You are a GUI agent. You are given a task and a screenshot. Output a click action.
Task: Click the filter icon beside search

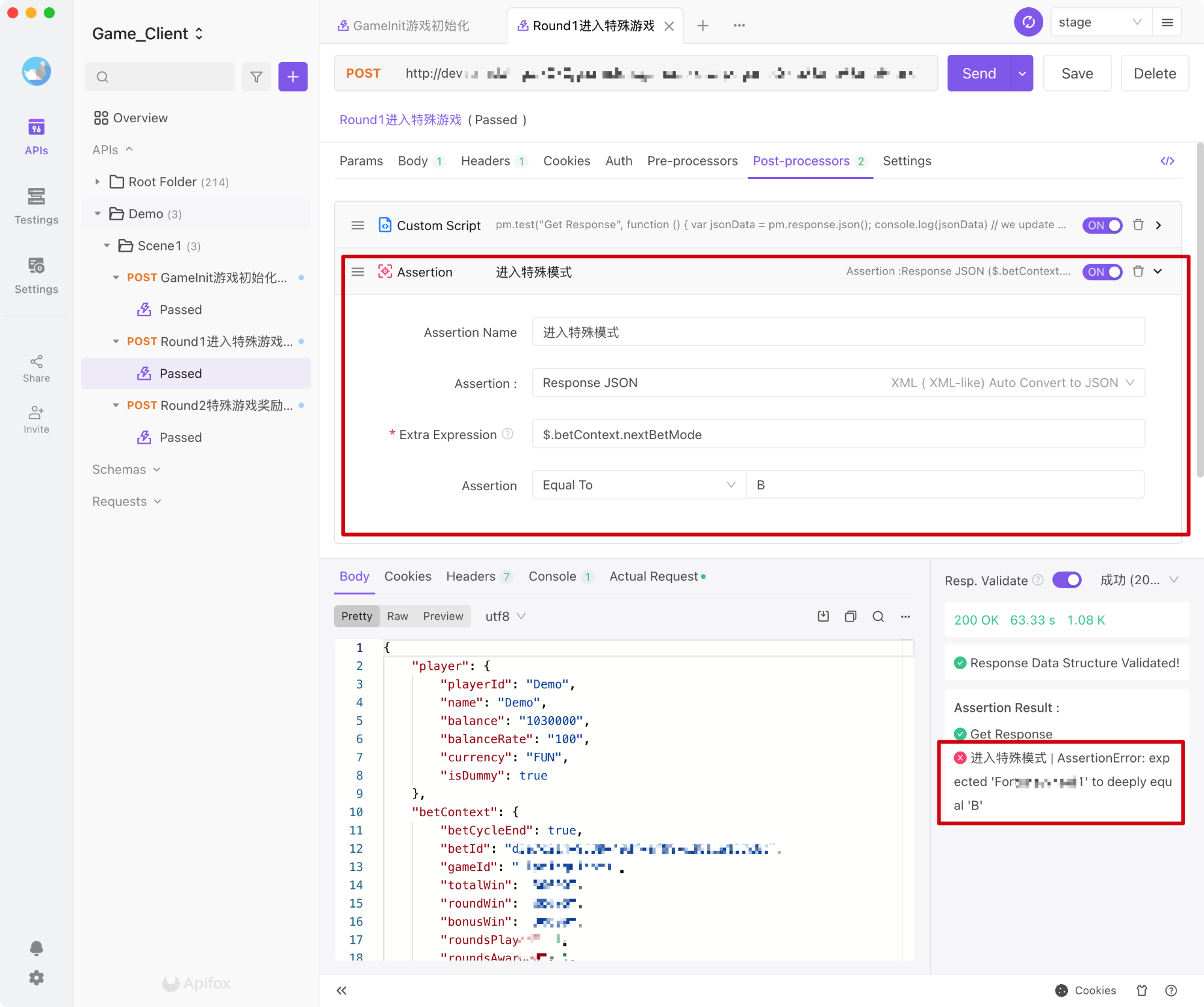tap(256, 76)
